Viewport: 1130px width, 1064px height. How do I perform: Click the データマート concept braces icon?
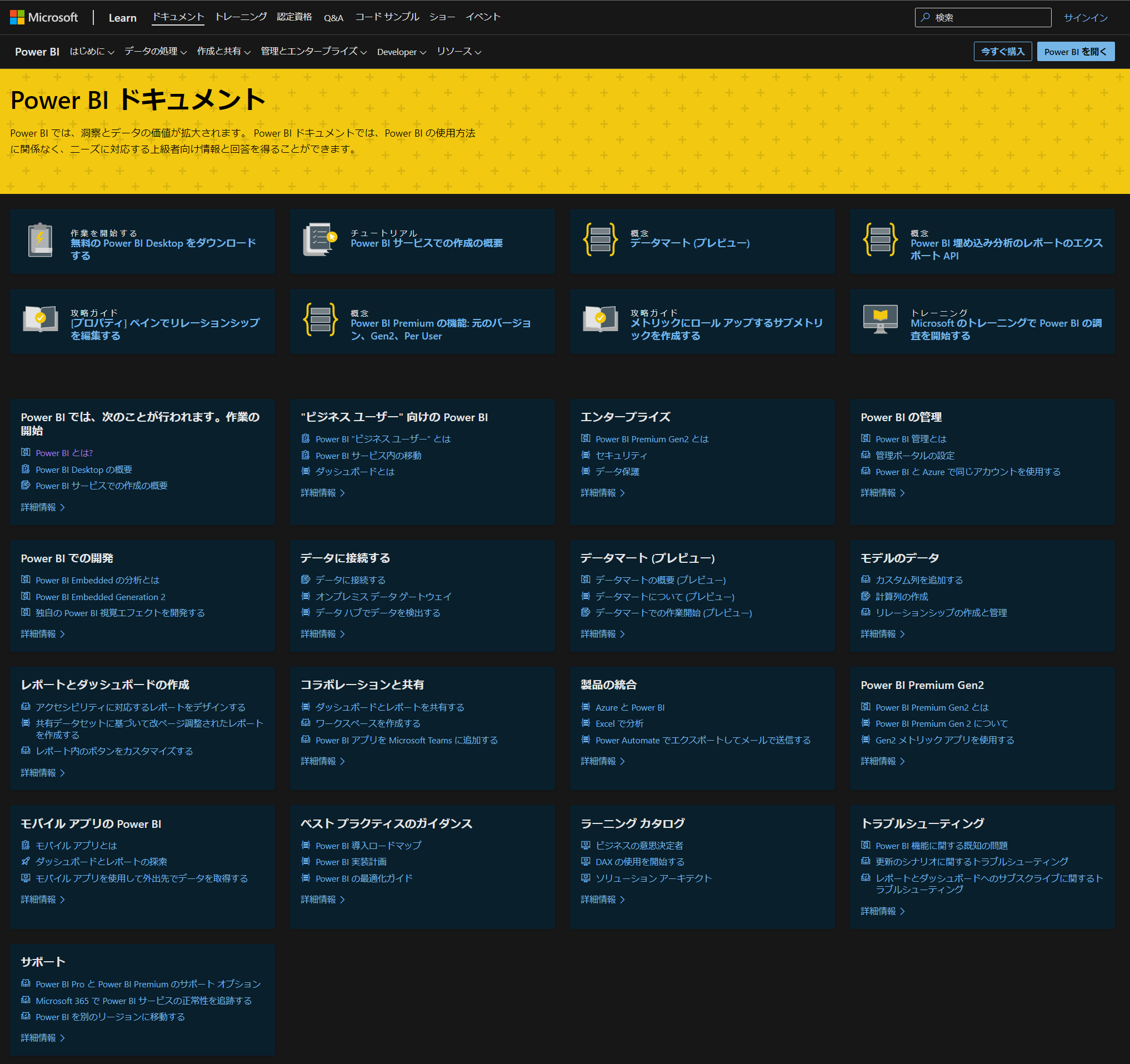pyautogui.click(x=599, y=240)
